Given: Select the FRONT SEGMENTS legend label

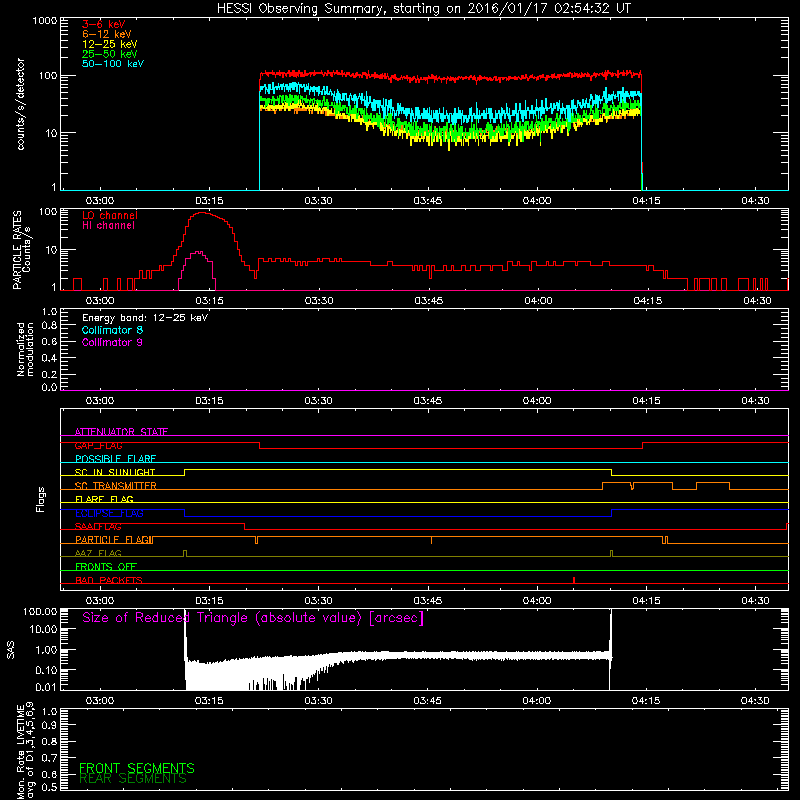Looking at the screenshot, I should pyautogui.click(x=137, y=768).
